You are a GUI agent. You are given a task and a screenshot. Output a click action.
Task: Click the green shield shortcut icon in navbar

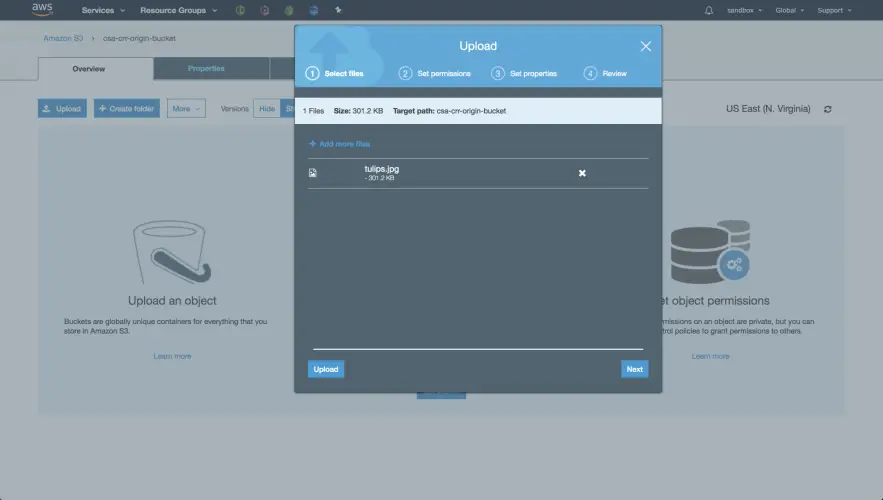coord(240,10)
